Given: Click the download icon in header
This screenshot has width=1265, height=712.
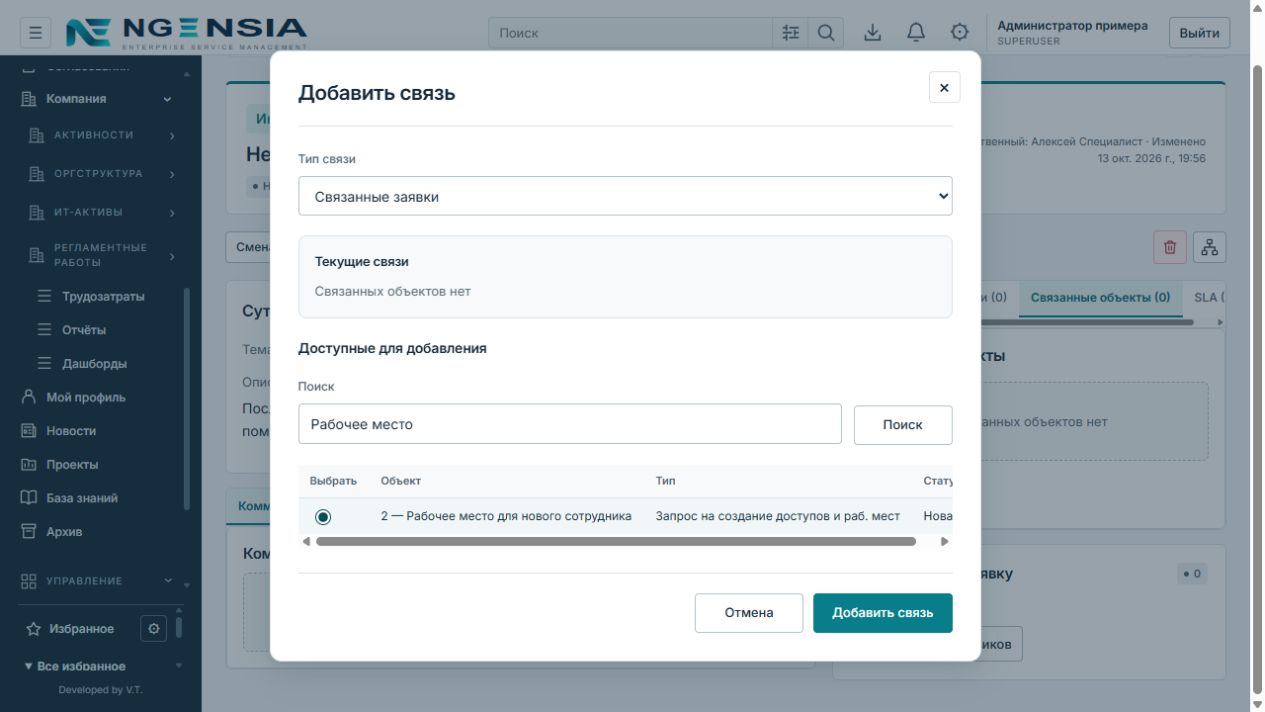Looking at the screenshot, I should click(x=873, y=33).
